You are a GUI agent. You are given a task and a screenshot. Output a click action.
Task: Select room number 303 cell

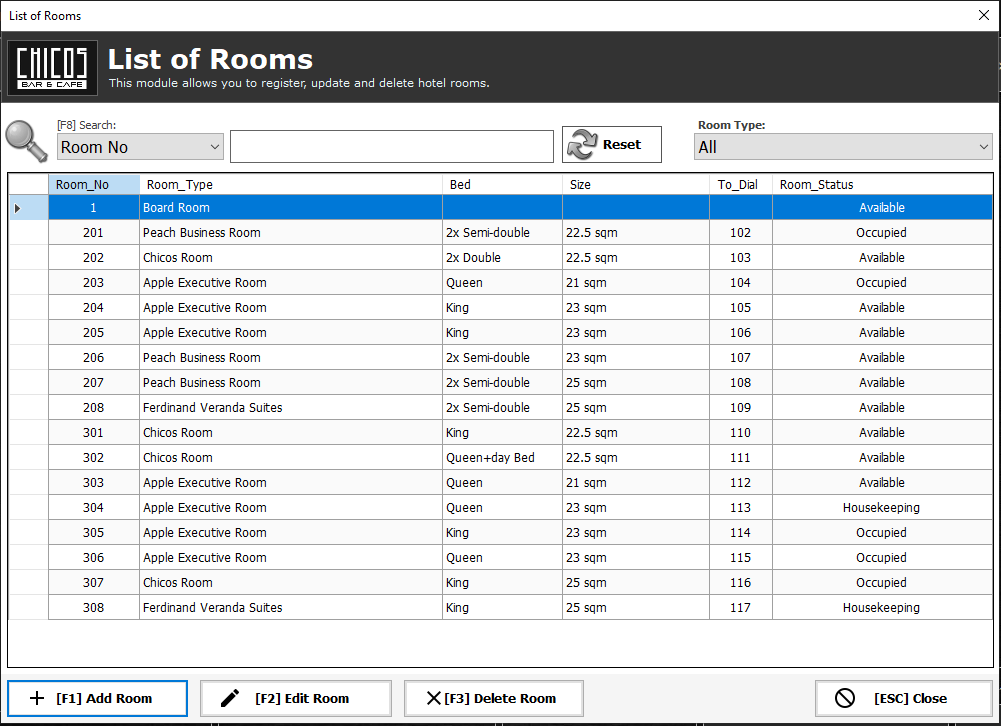[x=94, y=482]
